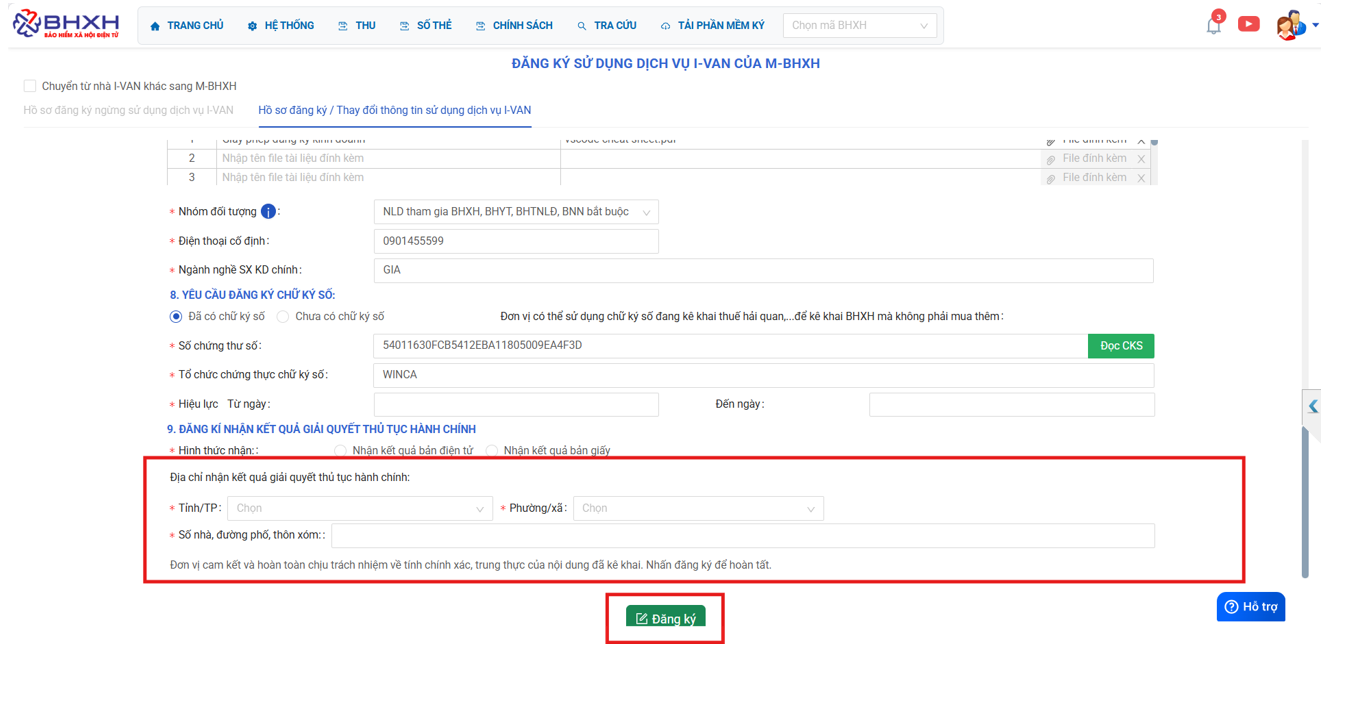Image resolution: width=1372 pixels, height=713 pixels.
Task: Expand the right side panel arrow
Action: pyautogui.click(x=1312, y=406)
